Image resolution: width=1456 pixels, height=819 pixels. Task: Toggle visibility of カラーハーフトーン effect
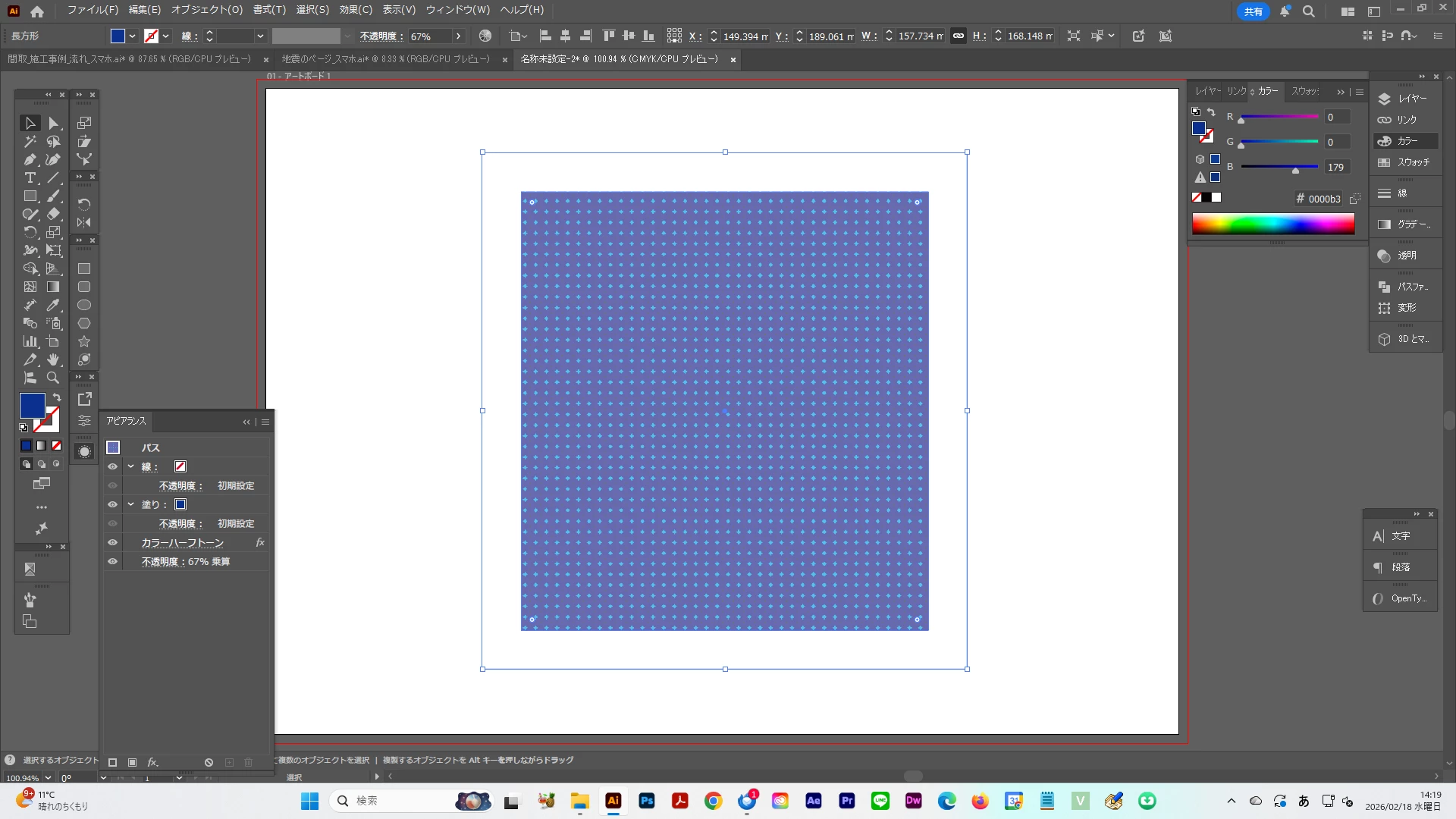click(x=113, y=542)
